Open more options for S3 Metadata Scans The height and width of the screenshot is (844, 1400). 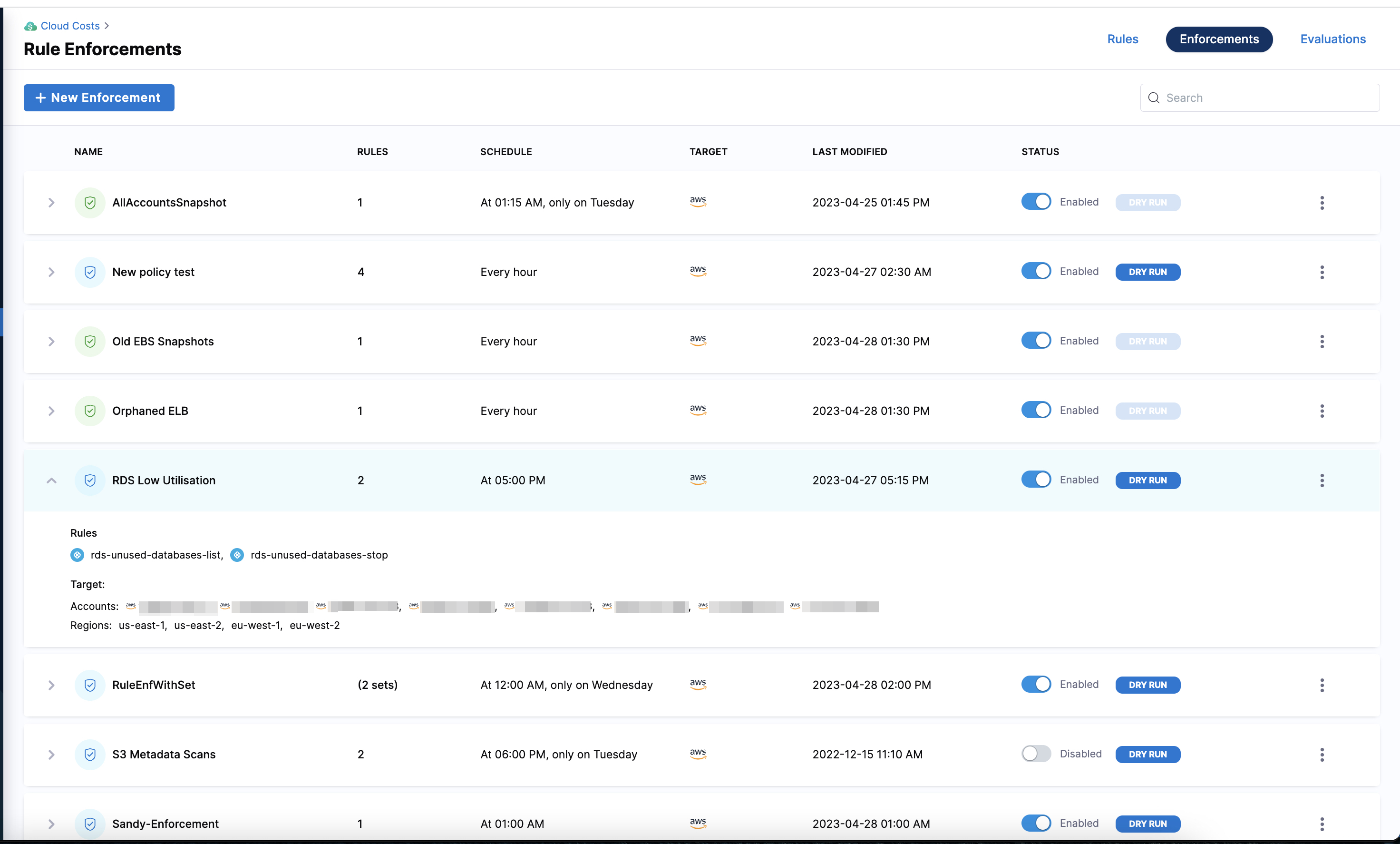[x=1322, y=755]
